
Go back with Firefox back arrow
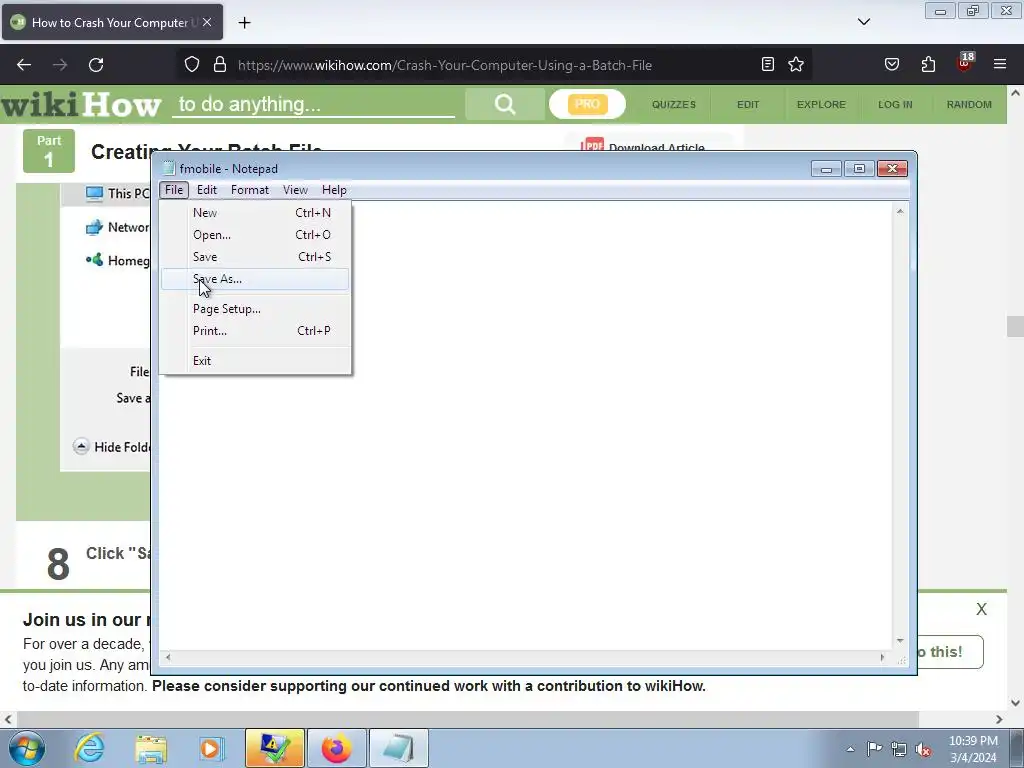[24, 65]
